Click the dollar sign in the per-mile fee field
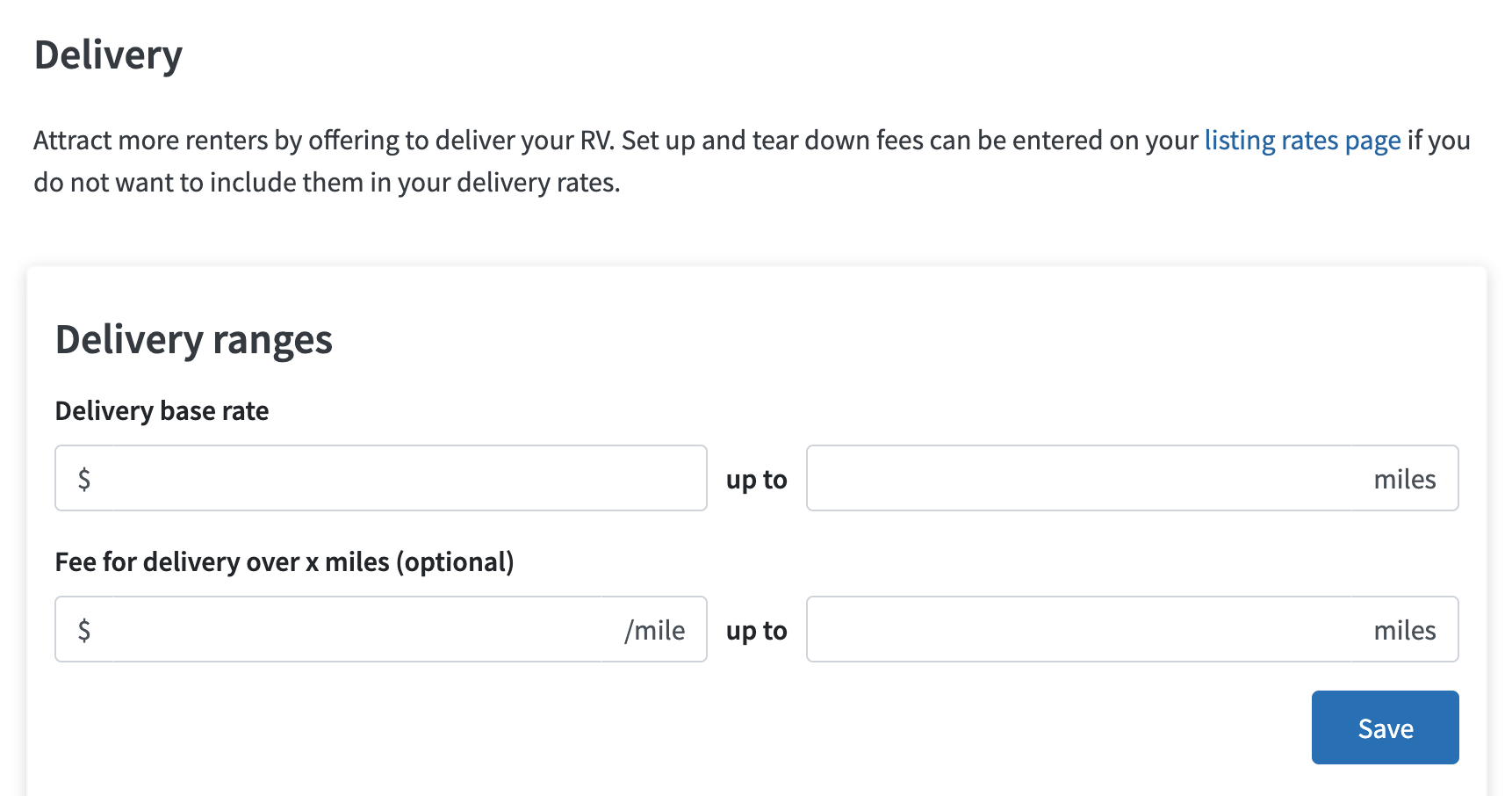Image resolution: width=1512 pixels, height=796 pixels. click(83, 629)
